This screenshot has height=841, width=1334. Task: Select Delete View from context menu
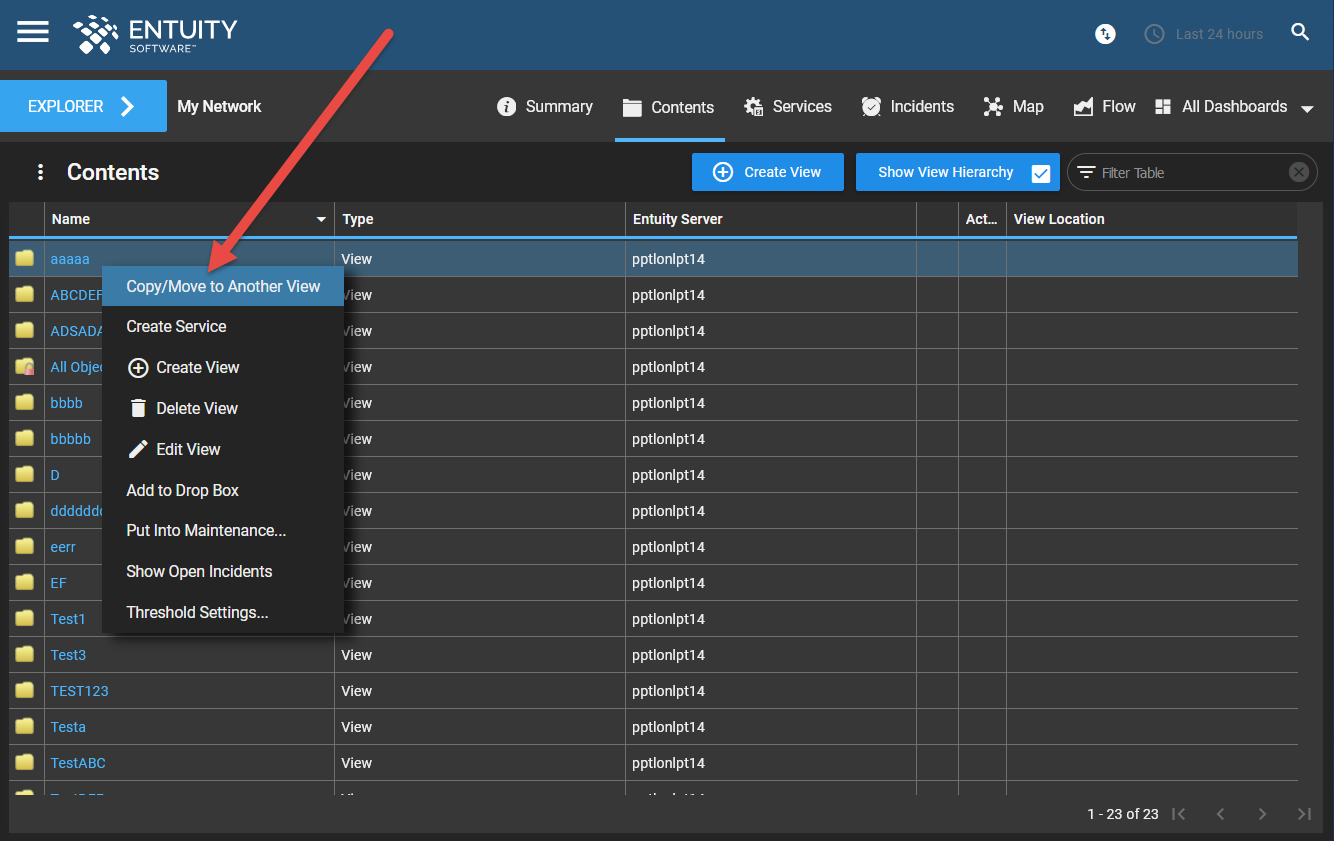[223, 408]
